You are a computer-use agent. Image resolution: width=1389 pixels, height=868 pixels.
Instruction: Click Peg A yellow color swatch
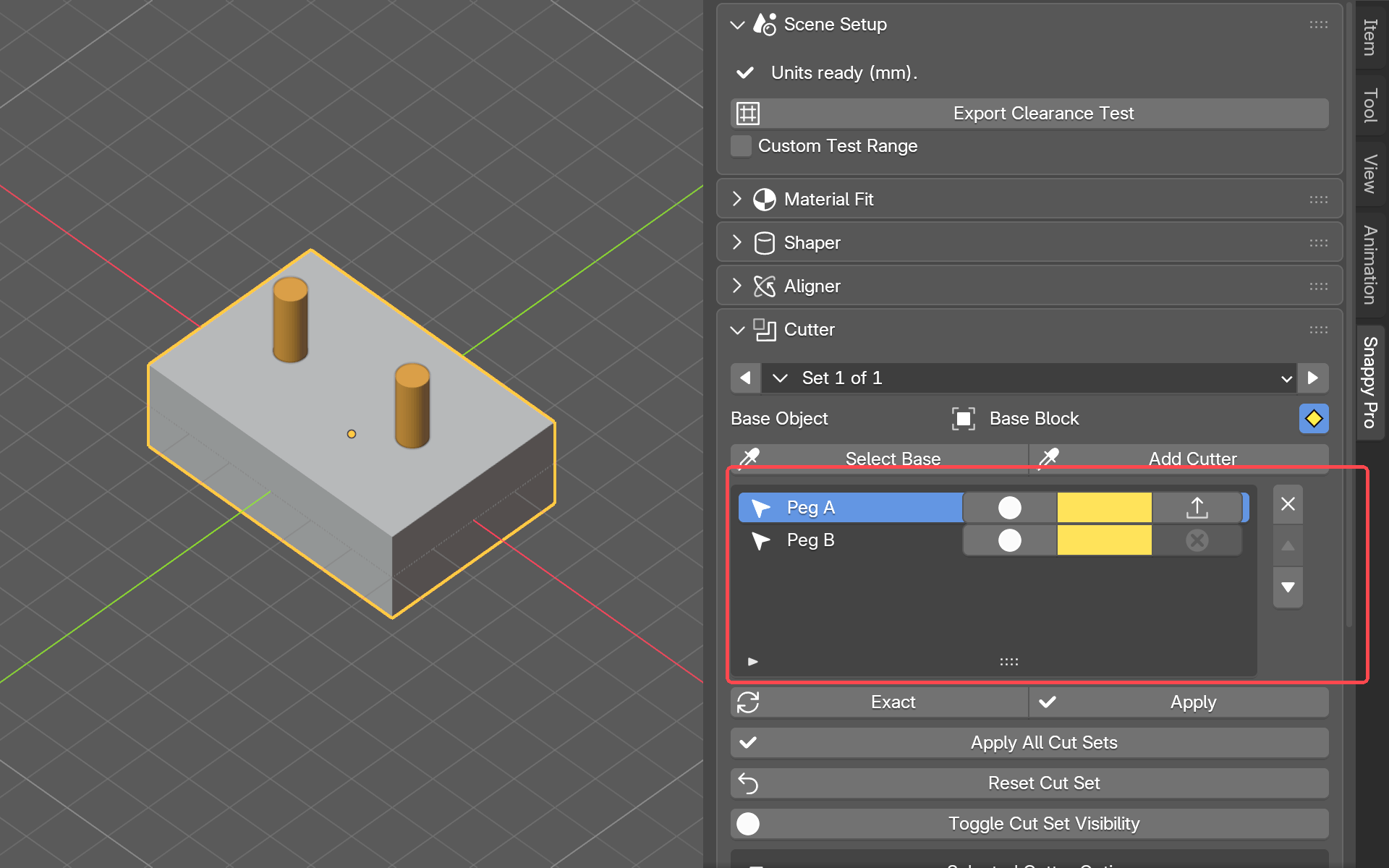click(x=1104, y=508)
